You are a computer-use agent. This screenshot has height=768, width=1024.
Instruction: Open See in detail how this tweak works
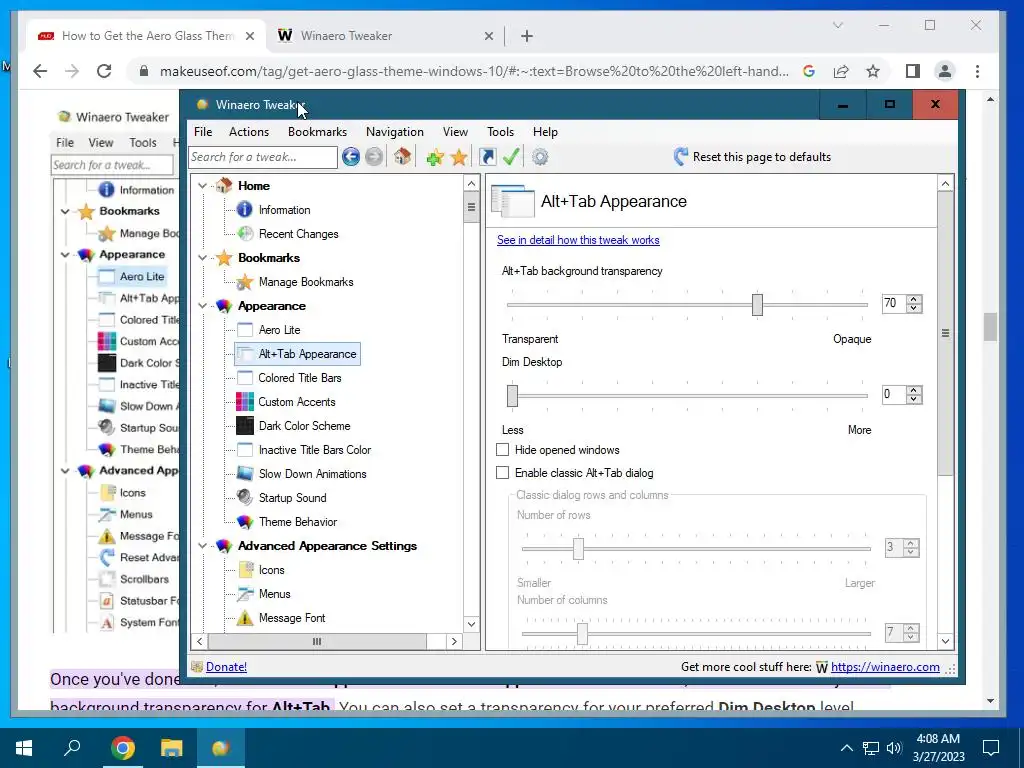[578, 240]
